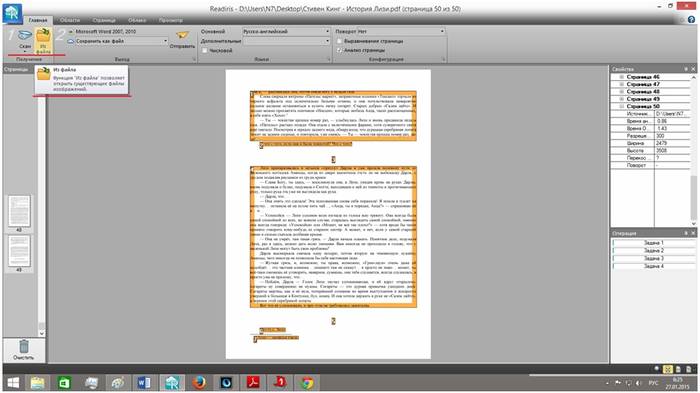The width and height of the screenshot is (700, 393).
Task: Switch to the Области ribbon tab
Action: (x=70, y=20)
